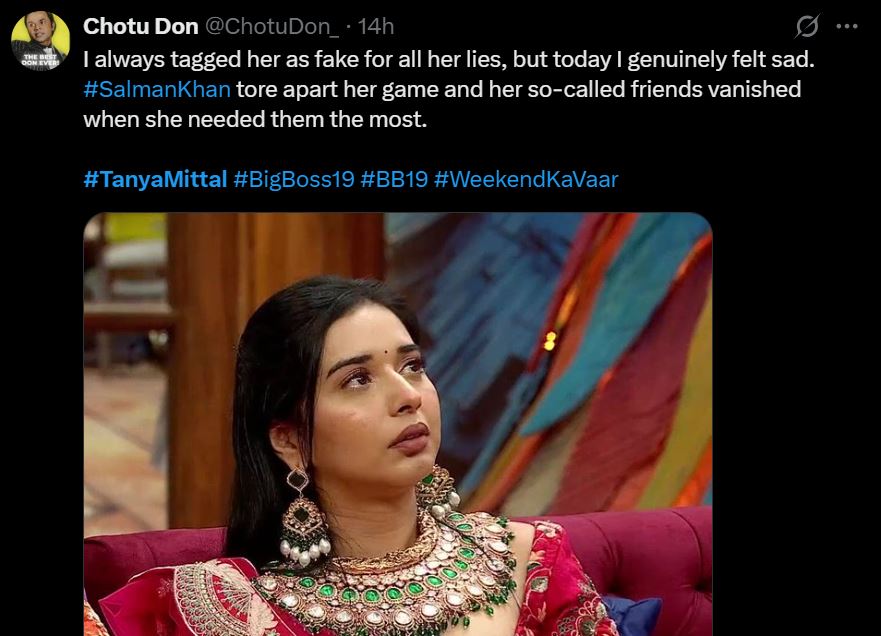Click the 14h timestamp to open post
The image size is (881, 636).
pyautogui.click(x=376, y=26)
